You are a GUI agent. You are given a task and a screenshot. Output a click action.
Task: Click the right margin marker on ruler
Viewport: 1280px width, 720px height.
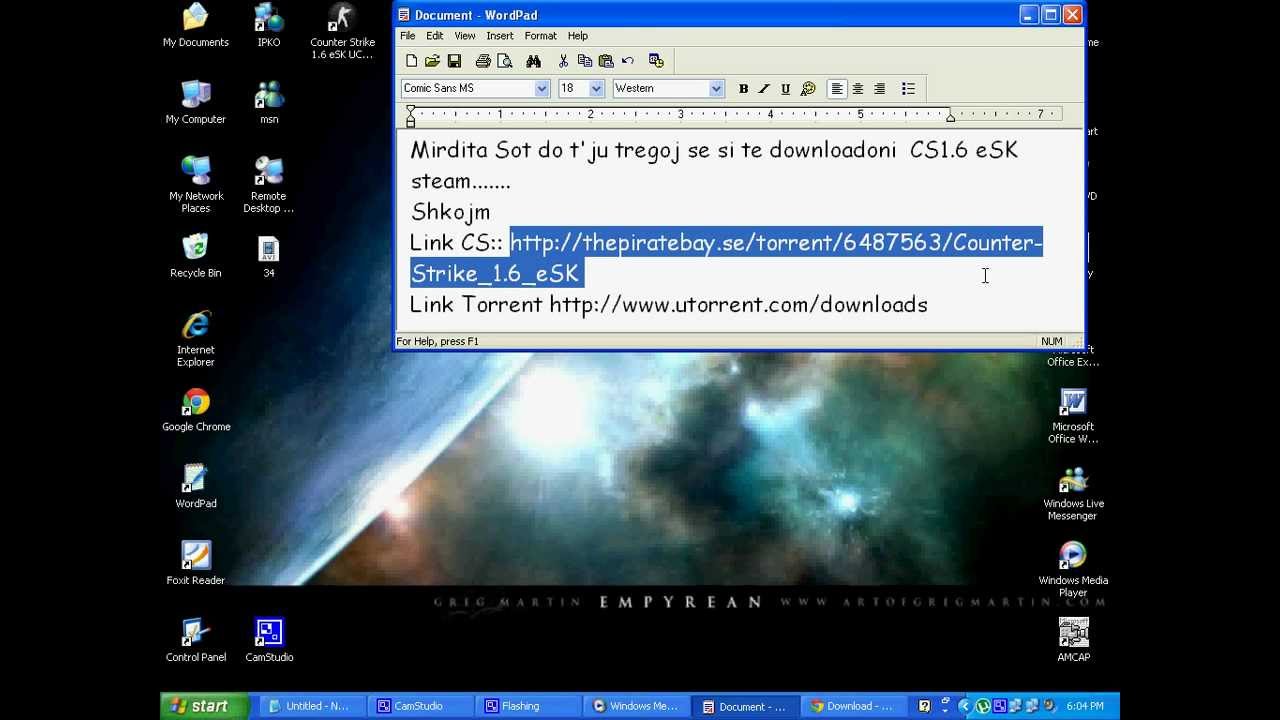(950, 116)
